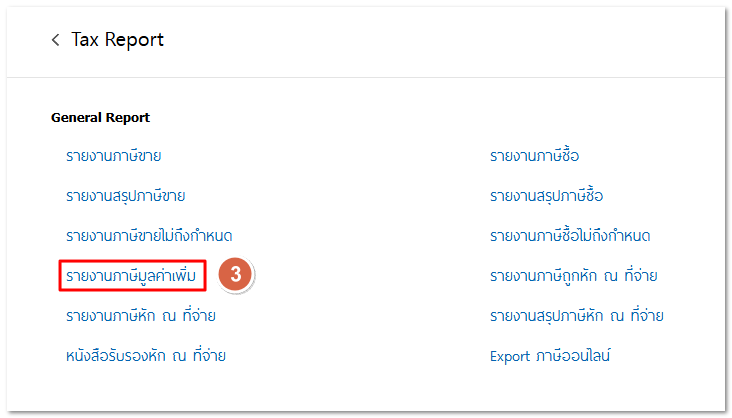Image resolution: width=732 pixels, height=418 pixels.
Task: Select รายงานภาษีซื้อไม่ถึงกำหนด link
Action: pos(570,236)
